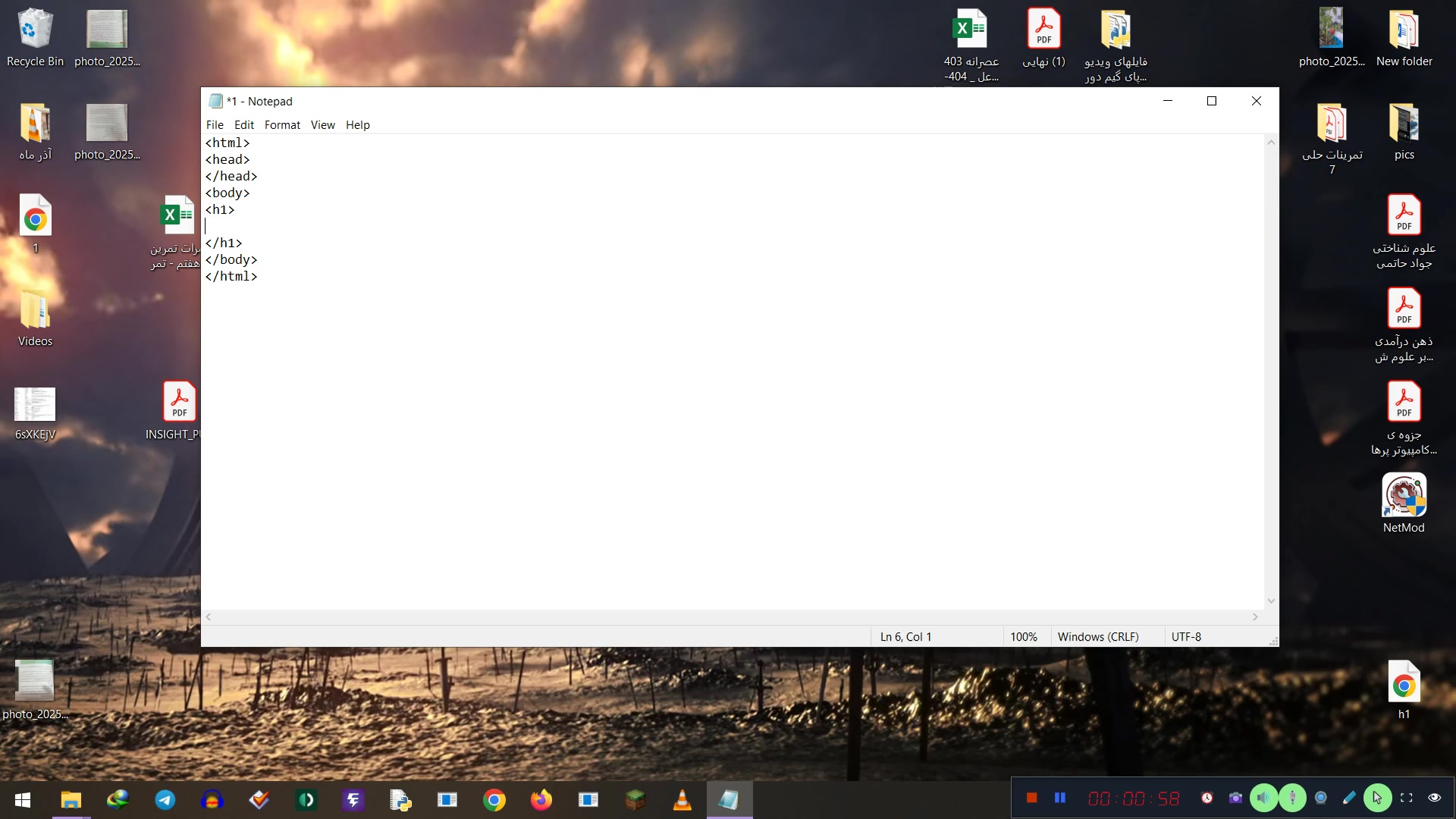
Task: Stop the screen recording
Action: point(1031,798)
